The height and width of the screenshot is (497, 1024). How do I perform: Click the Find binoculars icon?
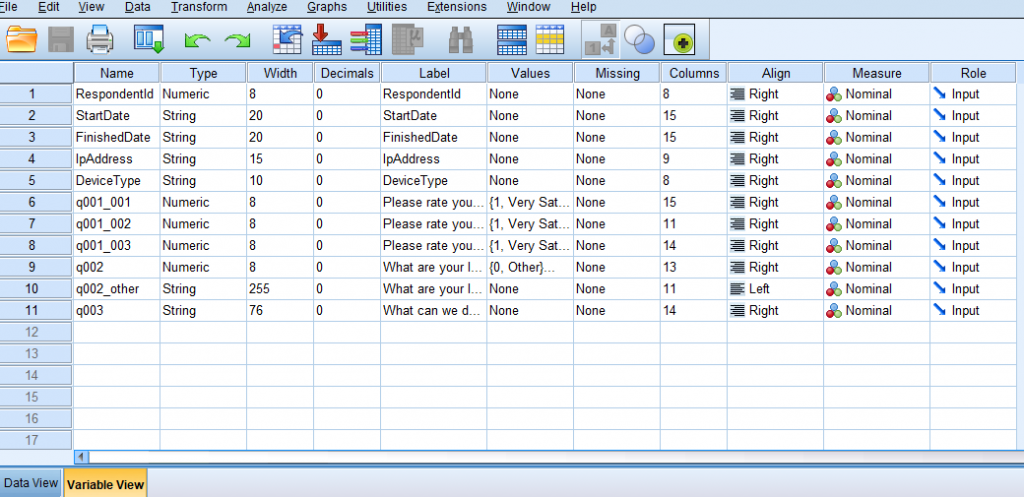461,40
